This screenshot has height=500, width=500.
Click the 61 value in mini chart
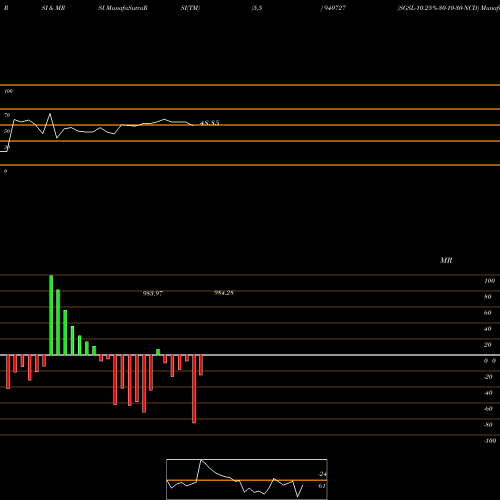point(322,486)
